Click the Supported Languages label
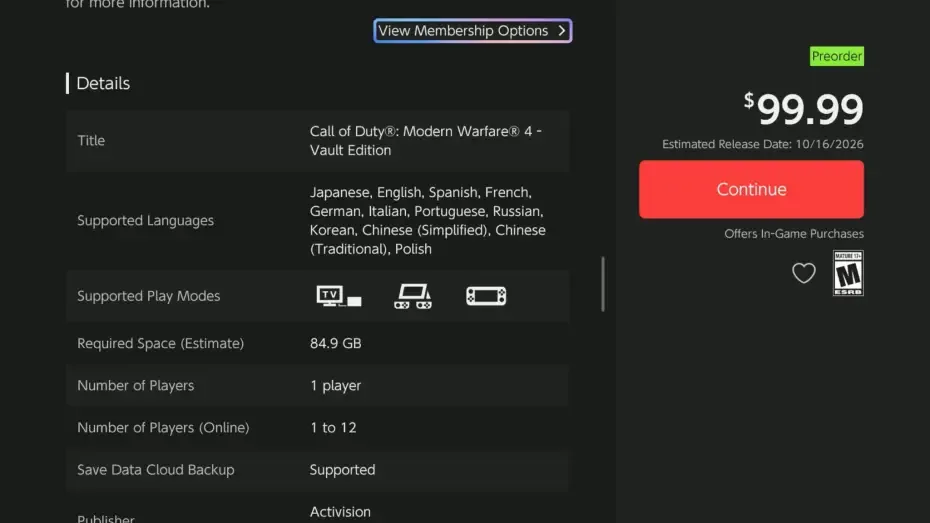 145,221
